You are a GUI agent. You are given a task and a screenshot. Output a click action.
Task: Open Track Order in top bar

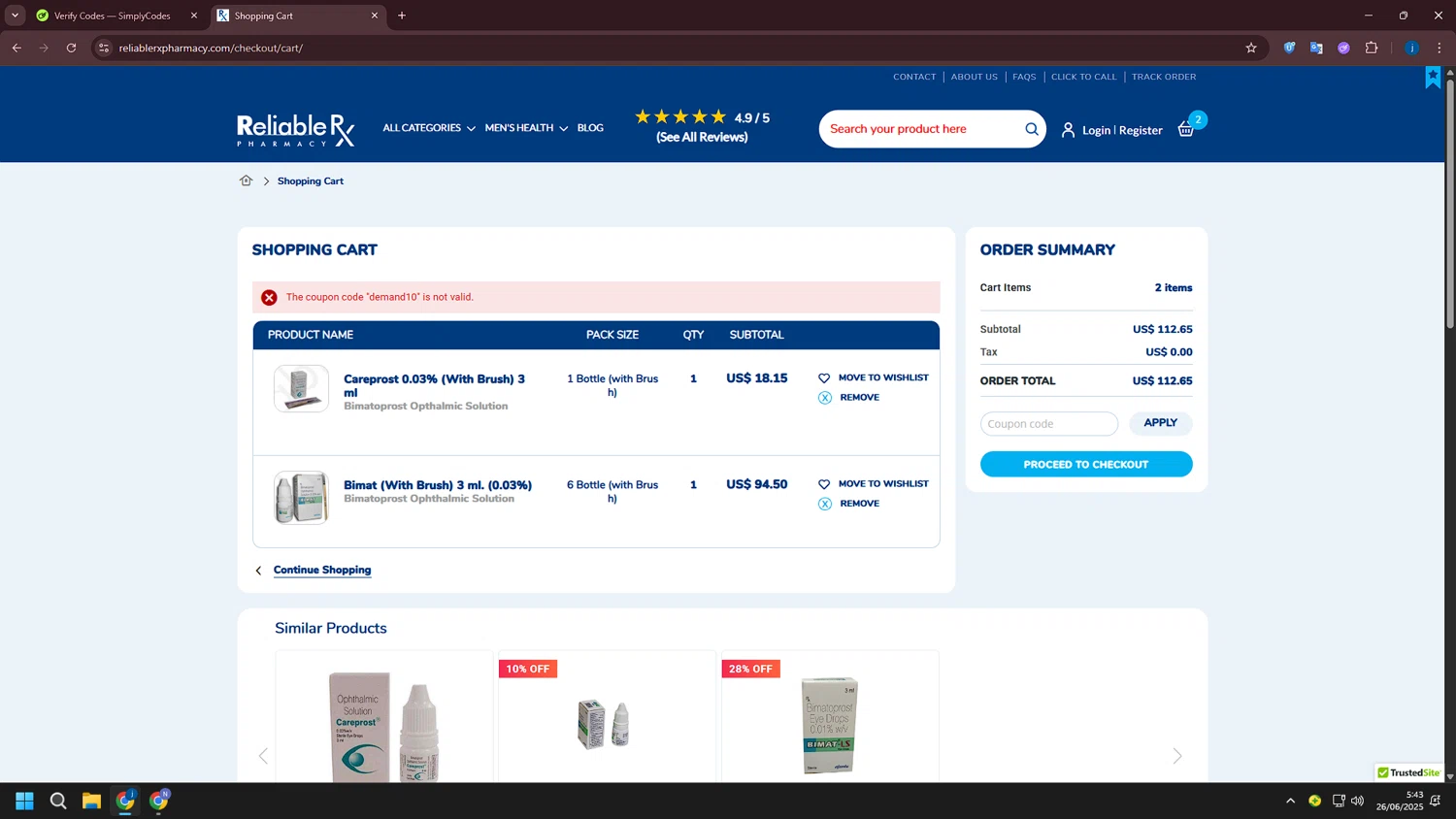1164,77
